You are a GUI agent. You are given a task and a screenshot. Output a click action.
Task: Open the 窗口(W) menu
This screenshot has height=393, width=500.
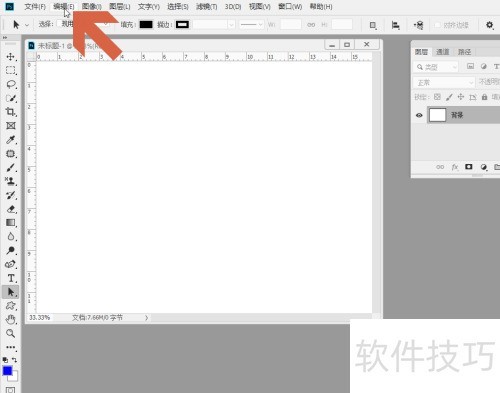(x=290, y=7)
